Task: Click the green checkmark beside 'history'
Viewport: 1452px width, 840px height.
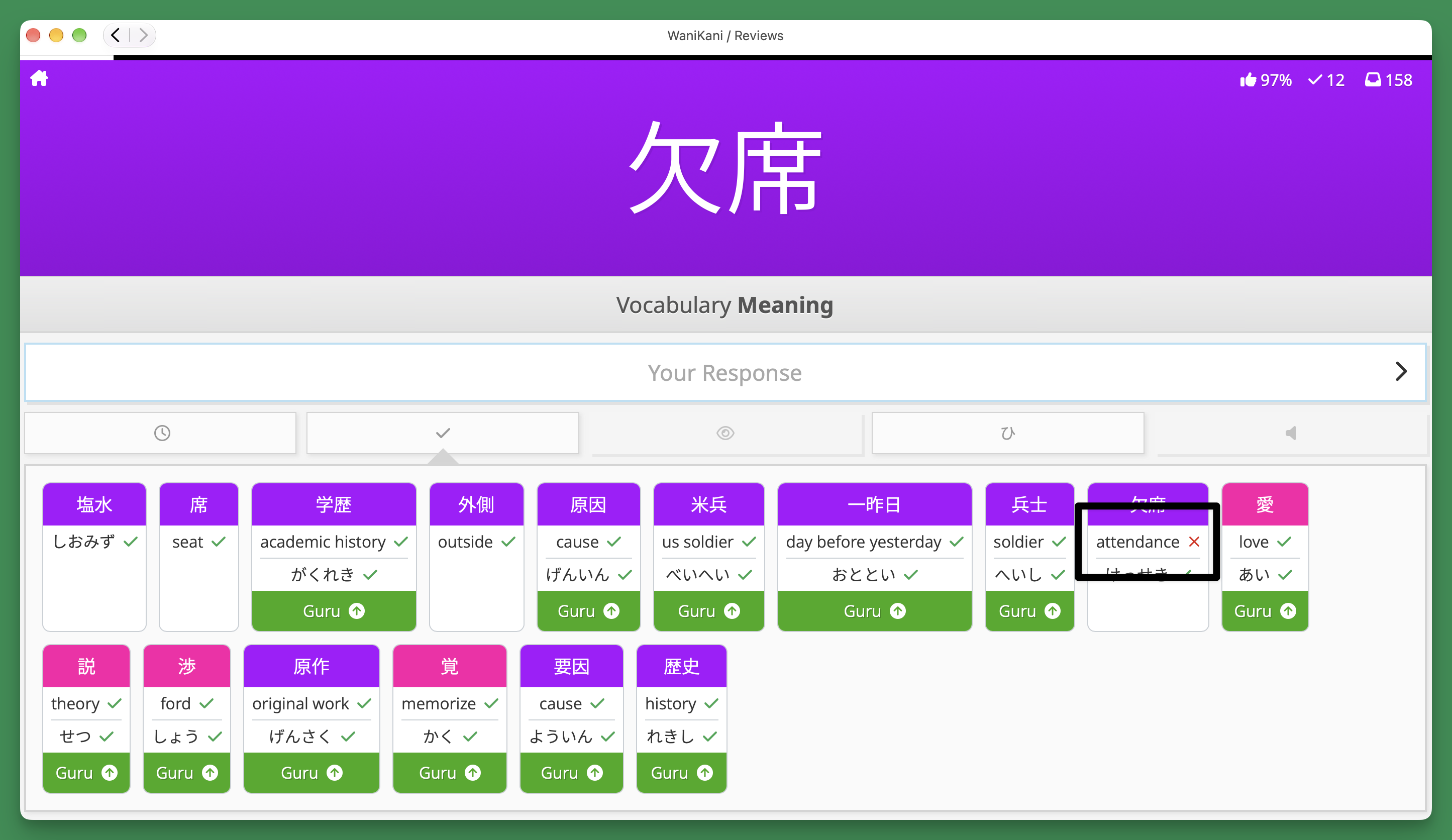Action: tap(711, 703)
